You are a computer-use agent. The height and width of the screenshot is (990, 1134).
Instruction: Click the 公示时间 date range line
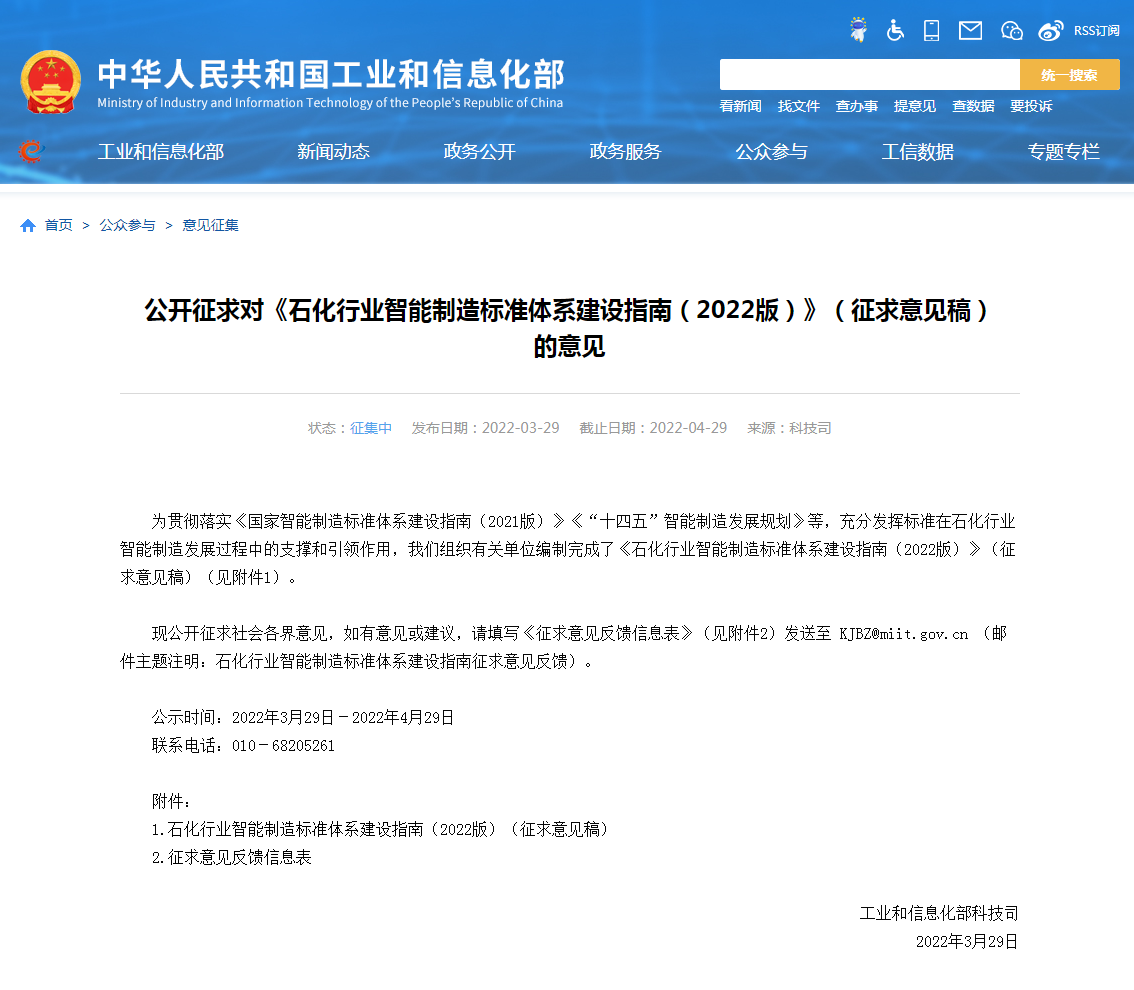[x=303, y=717]
